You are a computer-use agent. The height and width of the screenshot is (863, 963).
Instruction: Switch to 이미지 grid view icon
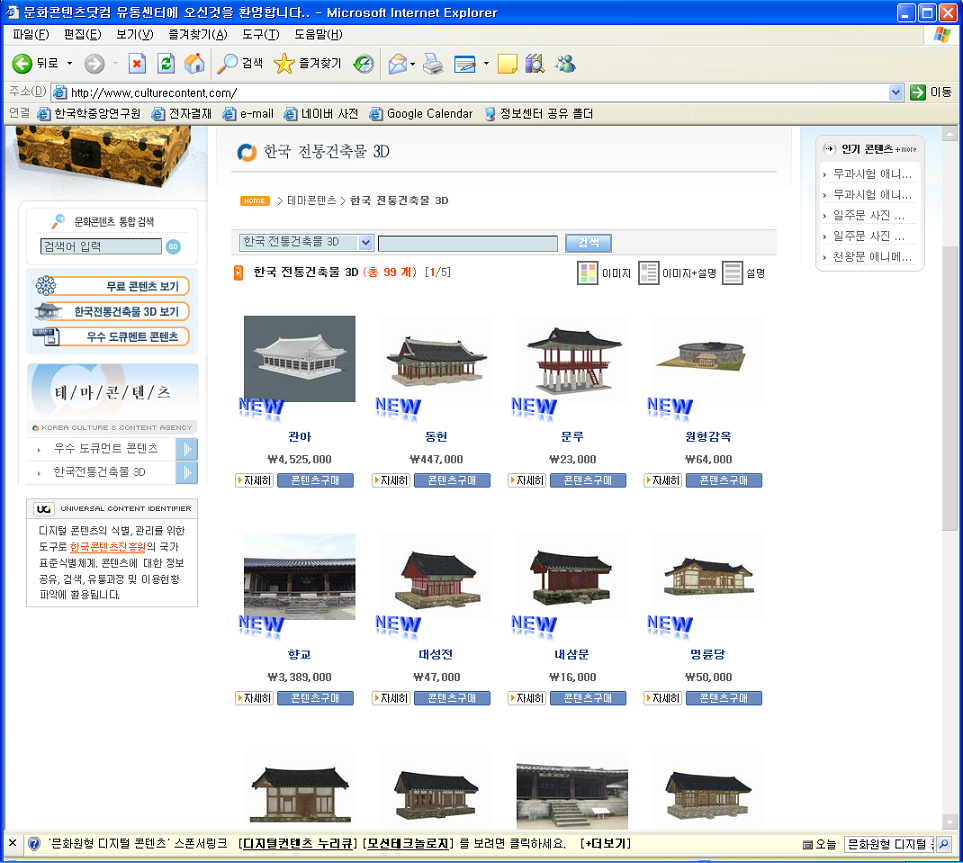[588, 273]
